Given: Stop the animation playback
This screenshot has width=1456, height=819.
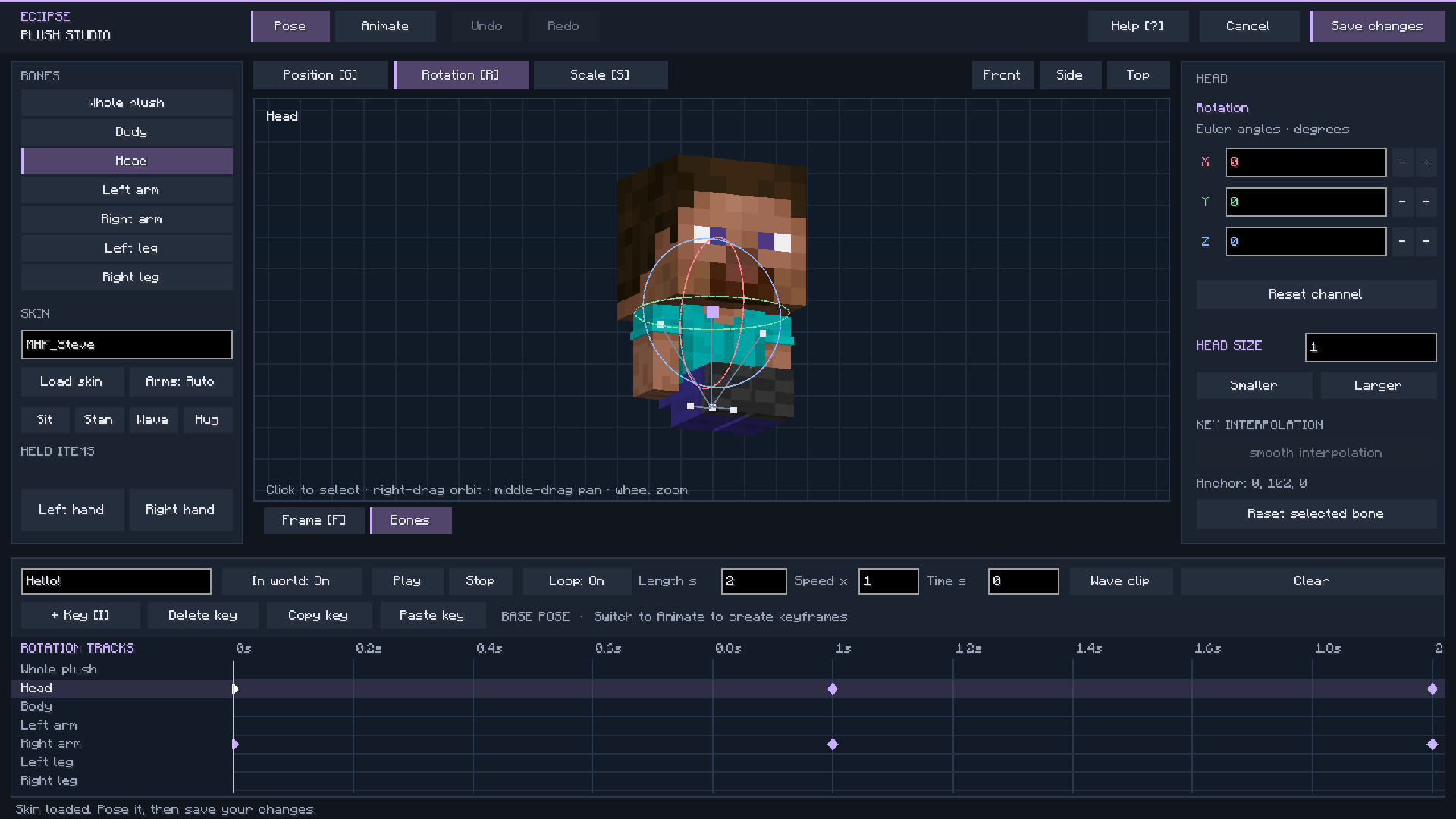Looking at the screenshot, I should (480, 581).
